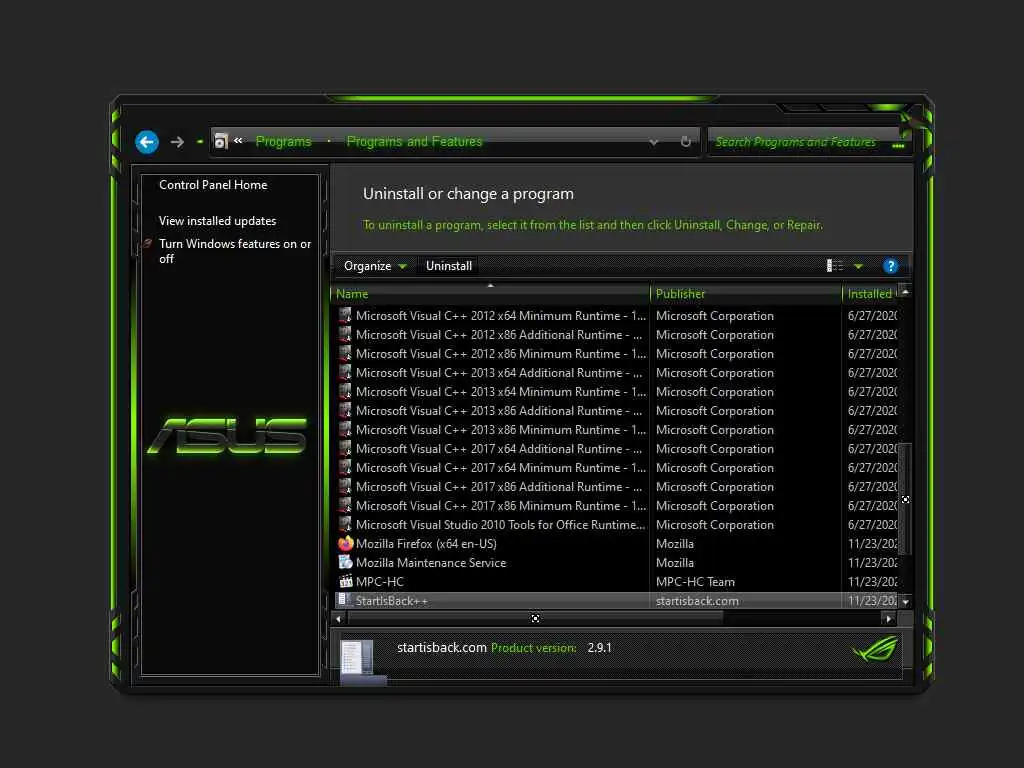Click the MPC-HC Team publisher cell
Image resolution: width=1024 pixels, height=768 pixels.
point(695,581)
